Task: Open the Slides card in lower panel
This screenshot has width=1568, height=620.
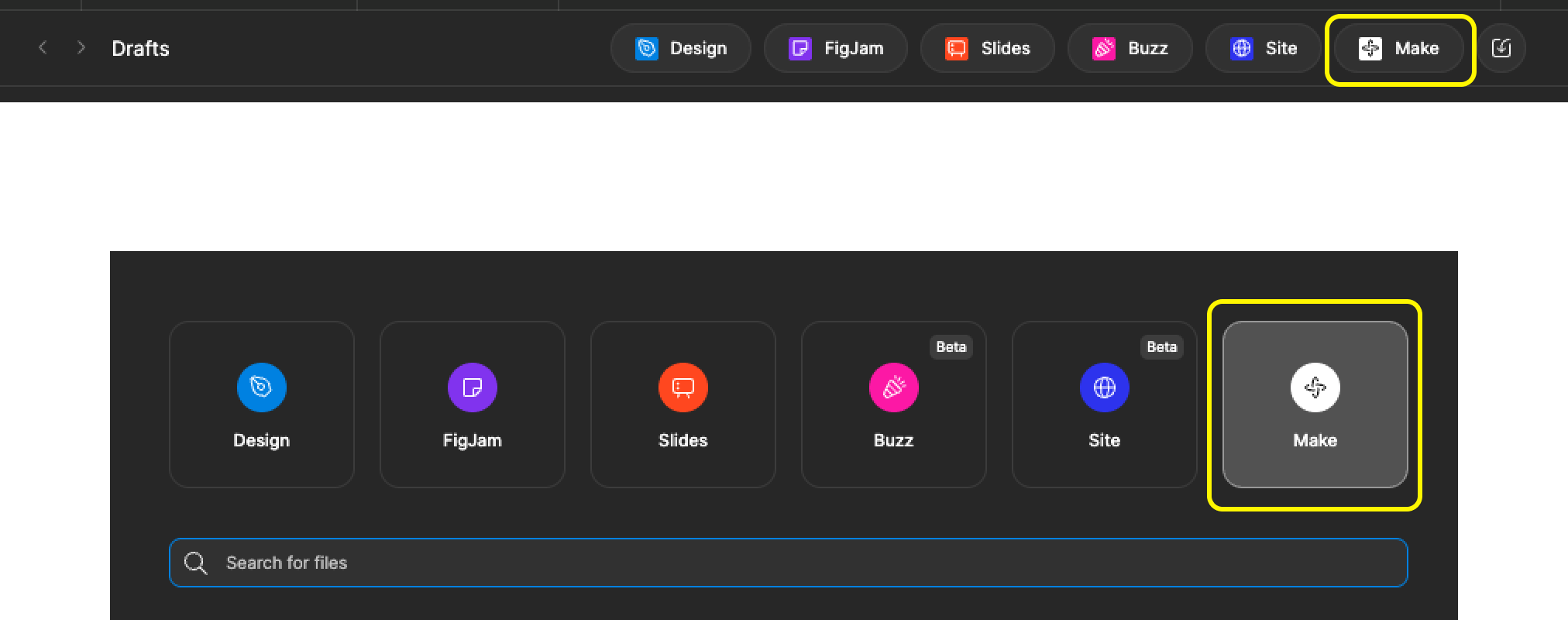Action: (x=683, y=405)
